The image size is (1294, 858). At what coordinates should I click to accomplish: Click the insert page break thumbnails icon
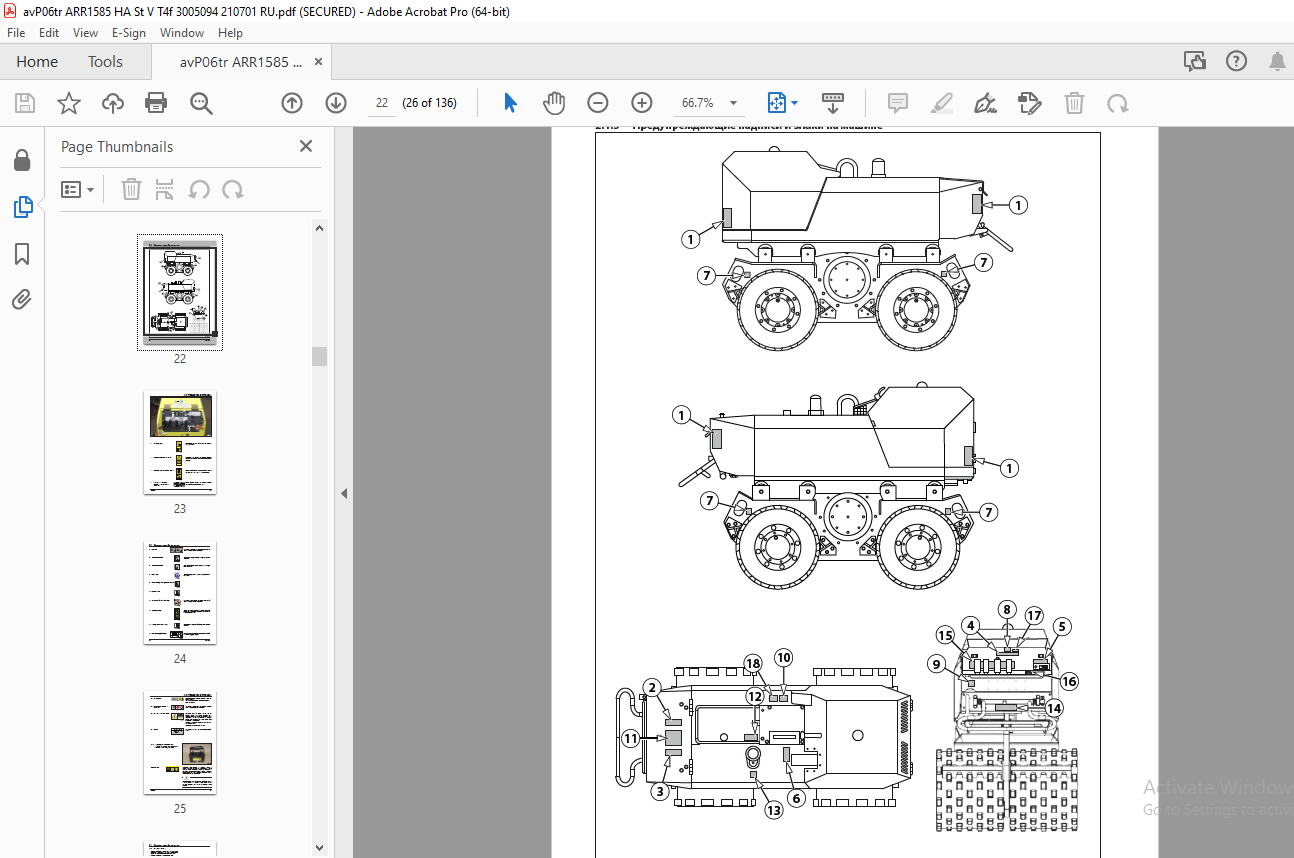[x=165, y=189]
